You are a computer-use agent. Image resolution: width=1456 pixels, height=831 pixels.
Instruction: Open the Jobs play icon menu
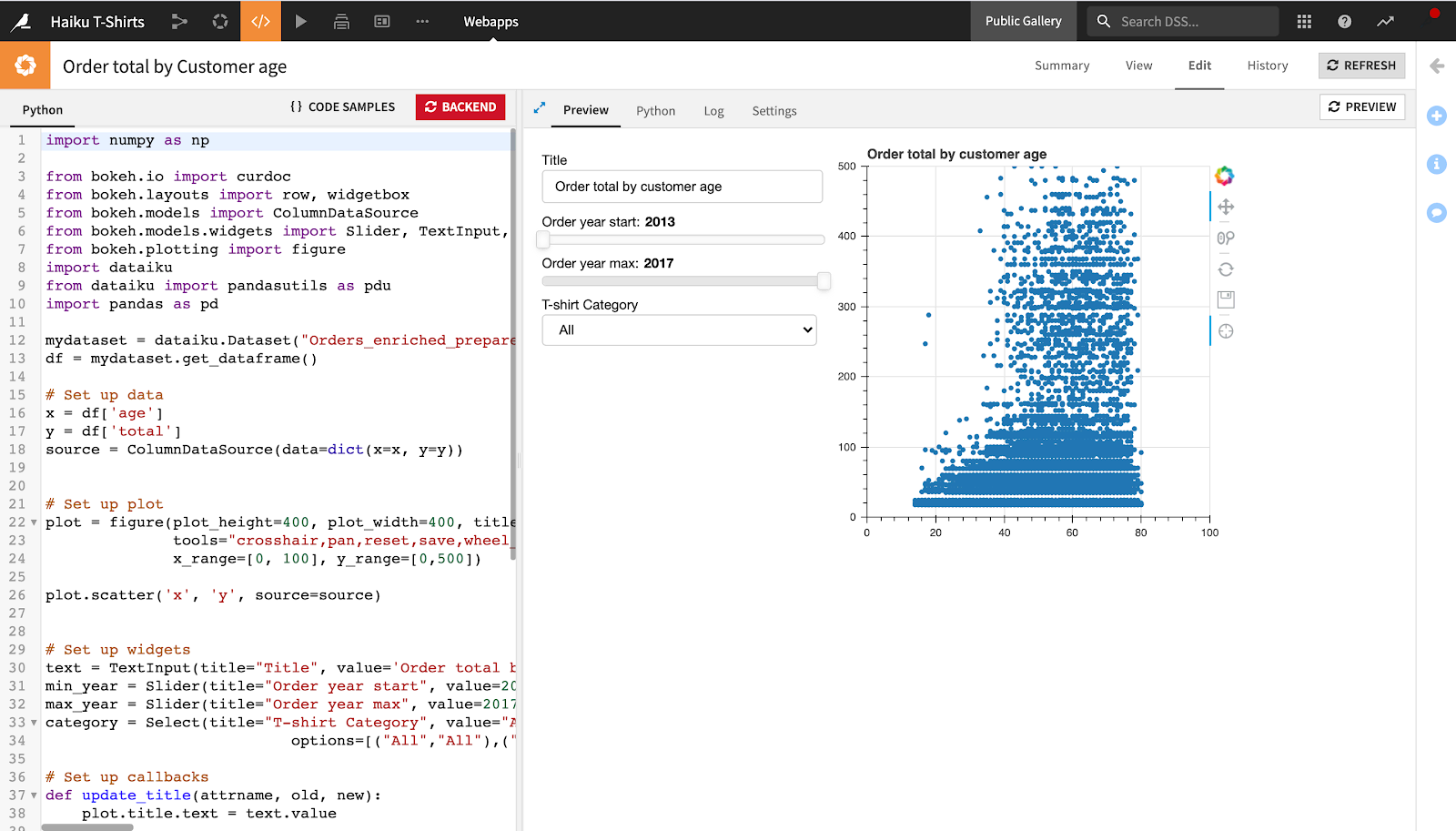tap(301, 21)
